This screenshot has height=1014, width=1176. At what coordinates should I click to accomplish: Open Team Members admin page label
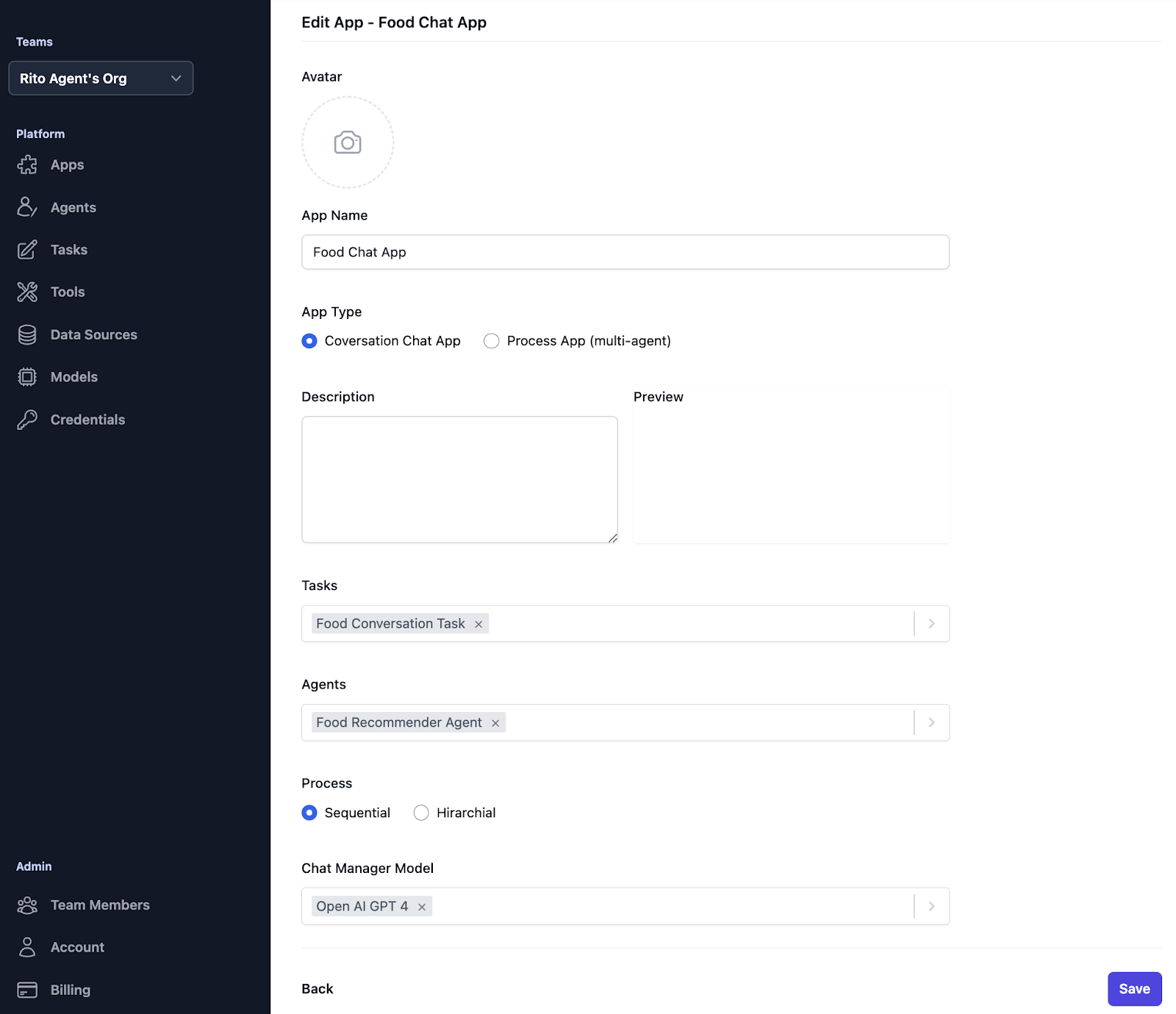tap(100, 905)
